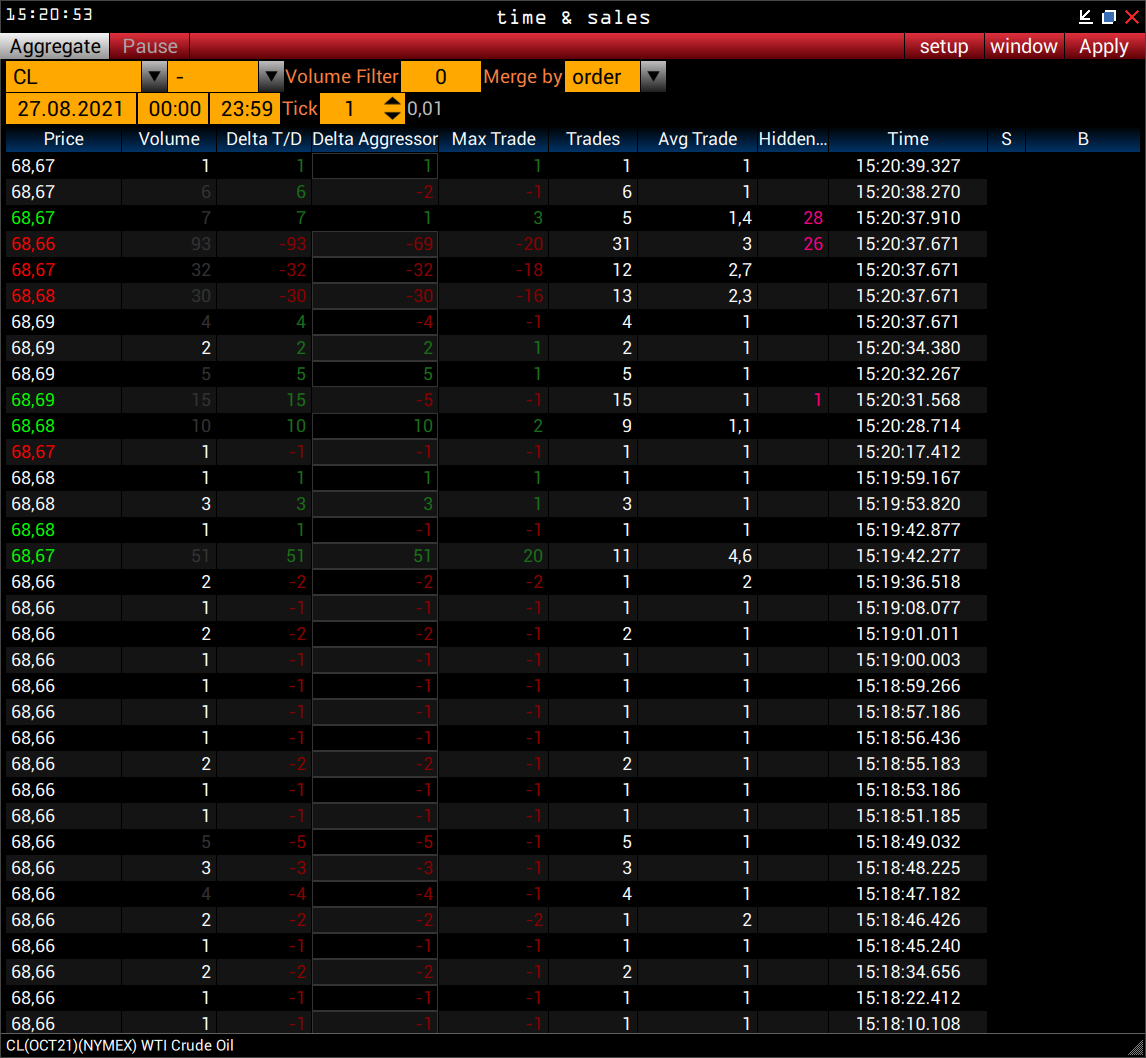The width and height of the screenshot is (1146, 1058).
Task: Click the Delta Aggressor column header
Action: [375, 139]
